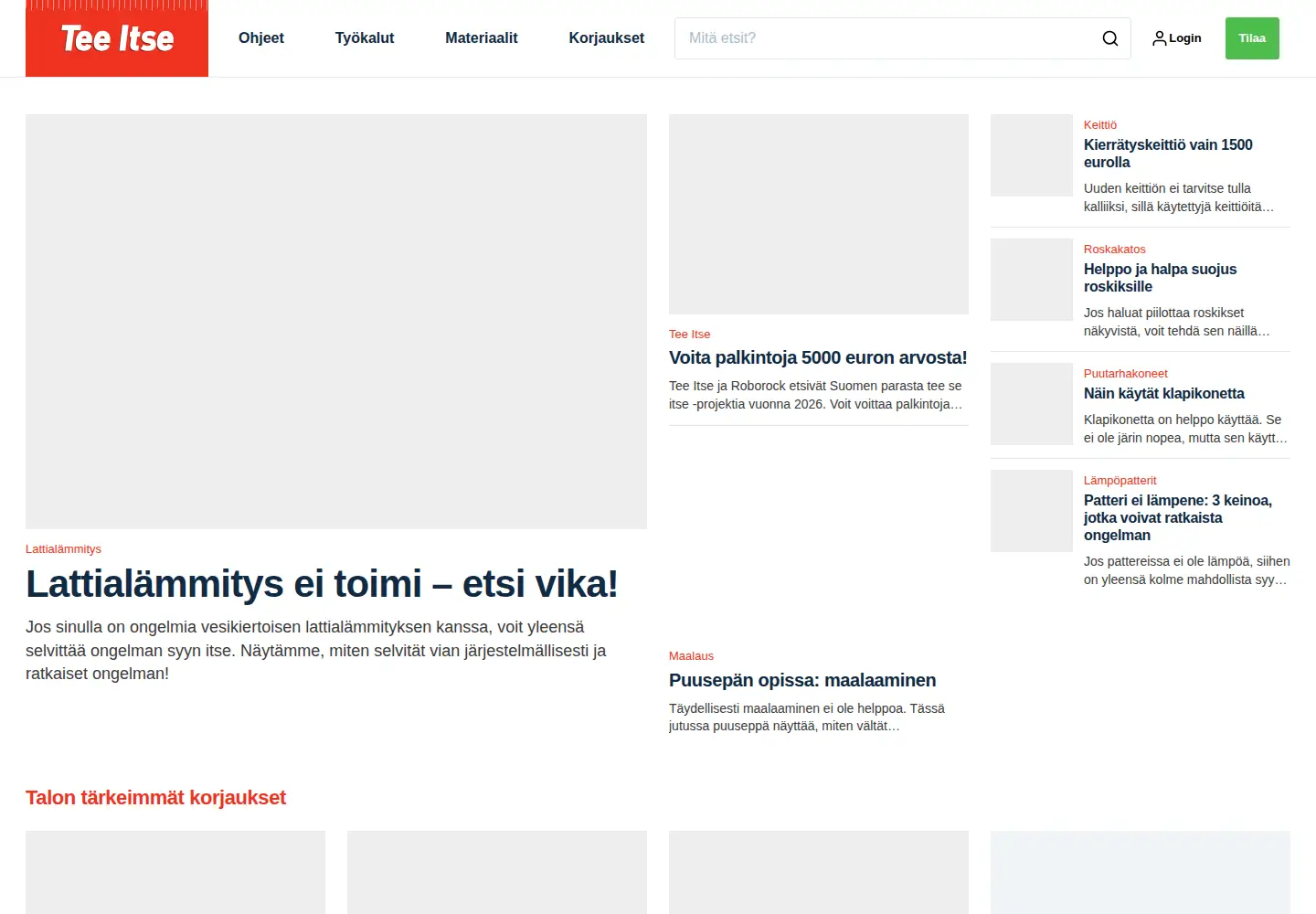
Task: Click the Keittiö category label
Action: (x=1100, y=125)
